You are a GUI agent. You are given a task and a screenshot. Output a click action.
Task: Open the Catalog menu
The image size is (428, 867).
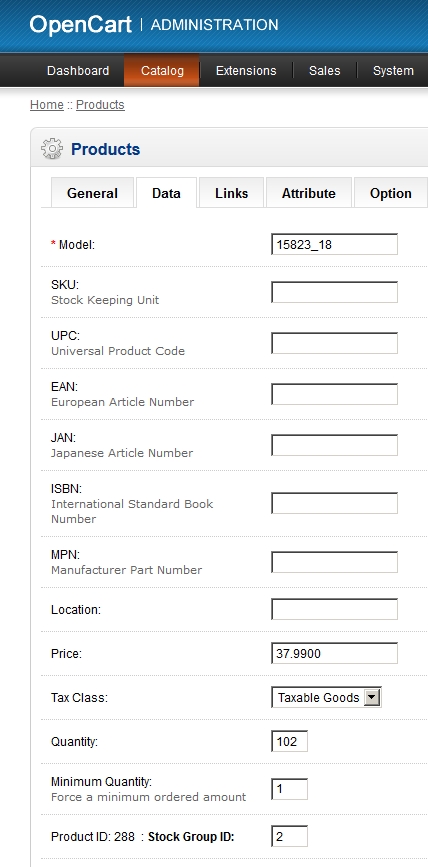coord(162,71)
